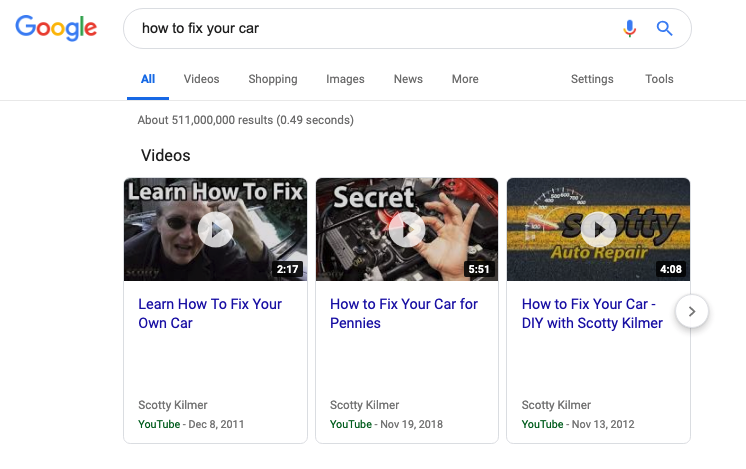Play the Scotty Auto Repair video thumbnail

click(x=599, y=229)
